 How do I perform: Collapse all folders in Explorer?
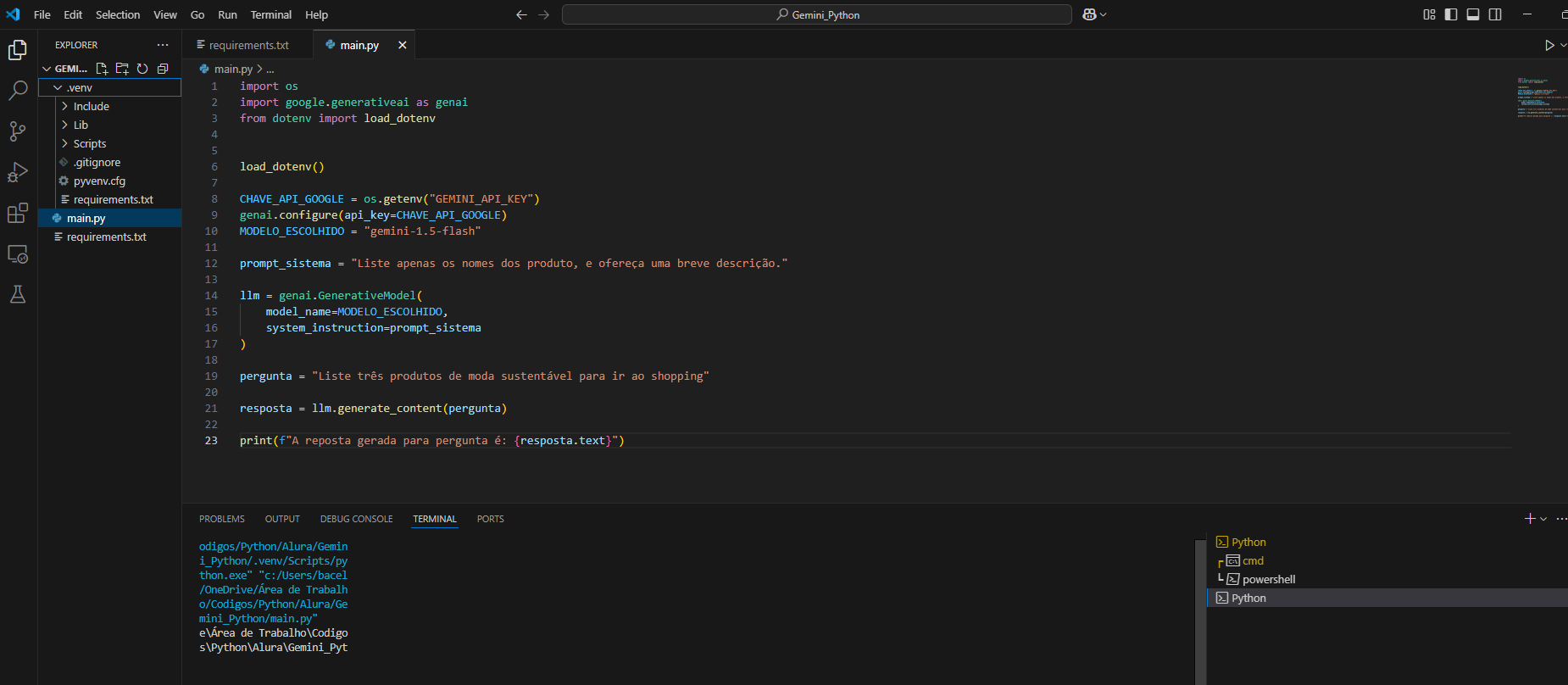point(163,69)
